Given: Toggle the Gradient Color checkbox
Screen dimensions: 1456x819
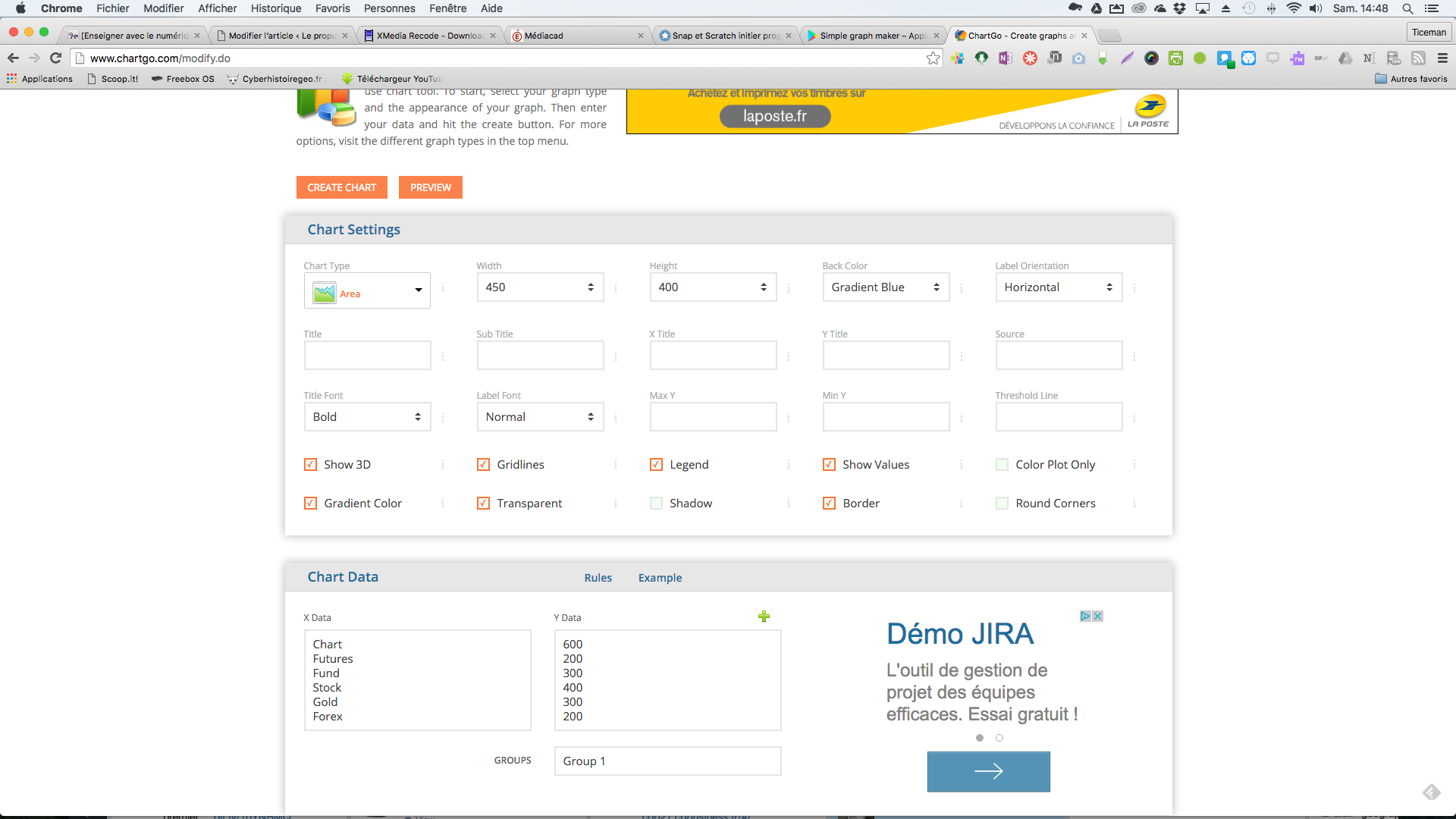Looking at the screenshot, I should click(x=309, y=503).
